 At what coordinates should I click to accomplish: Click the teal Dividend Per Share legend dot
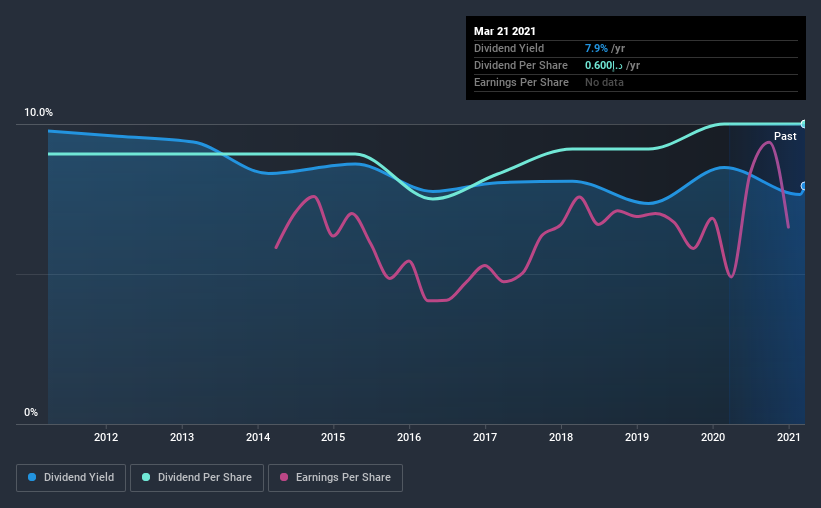tap(146, 477)
